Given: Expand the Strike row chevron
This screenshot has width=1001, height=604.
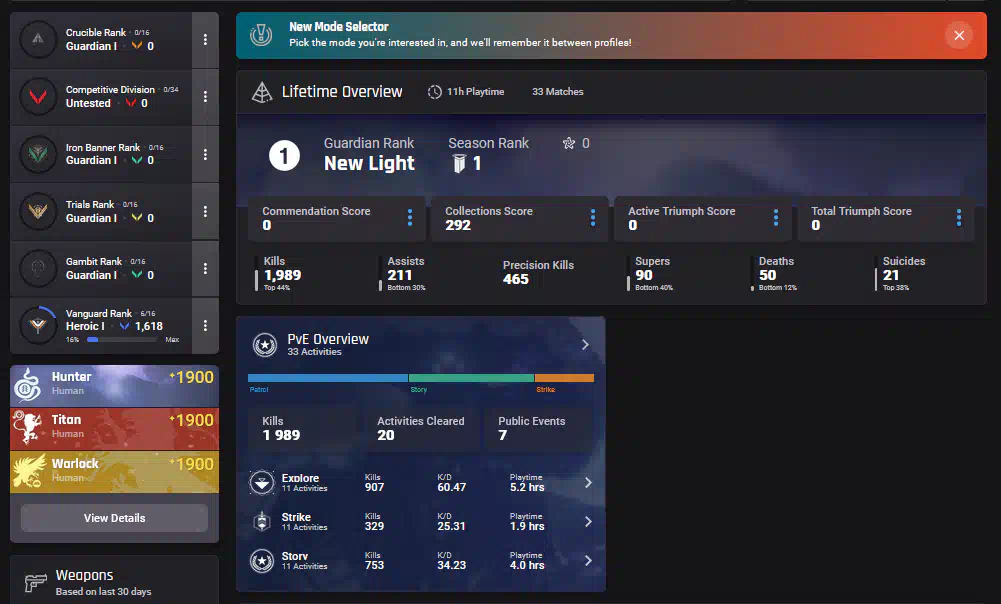Looking at the screenshot, I should click(x=588, y=522).
